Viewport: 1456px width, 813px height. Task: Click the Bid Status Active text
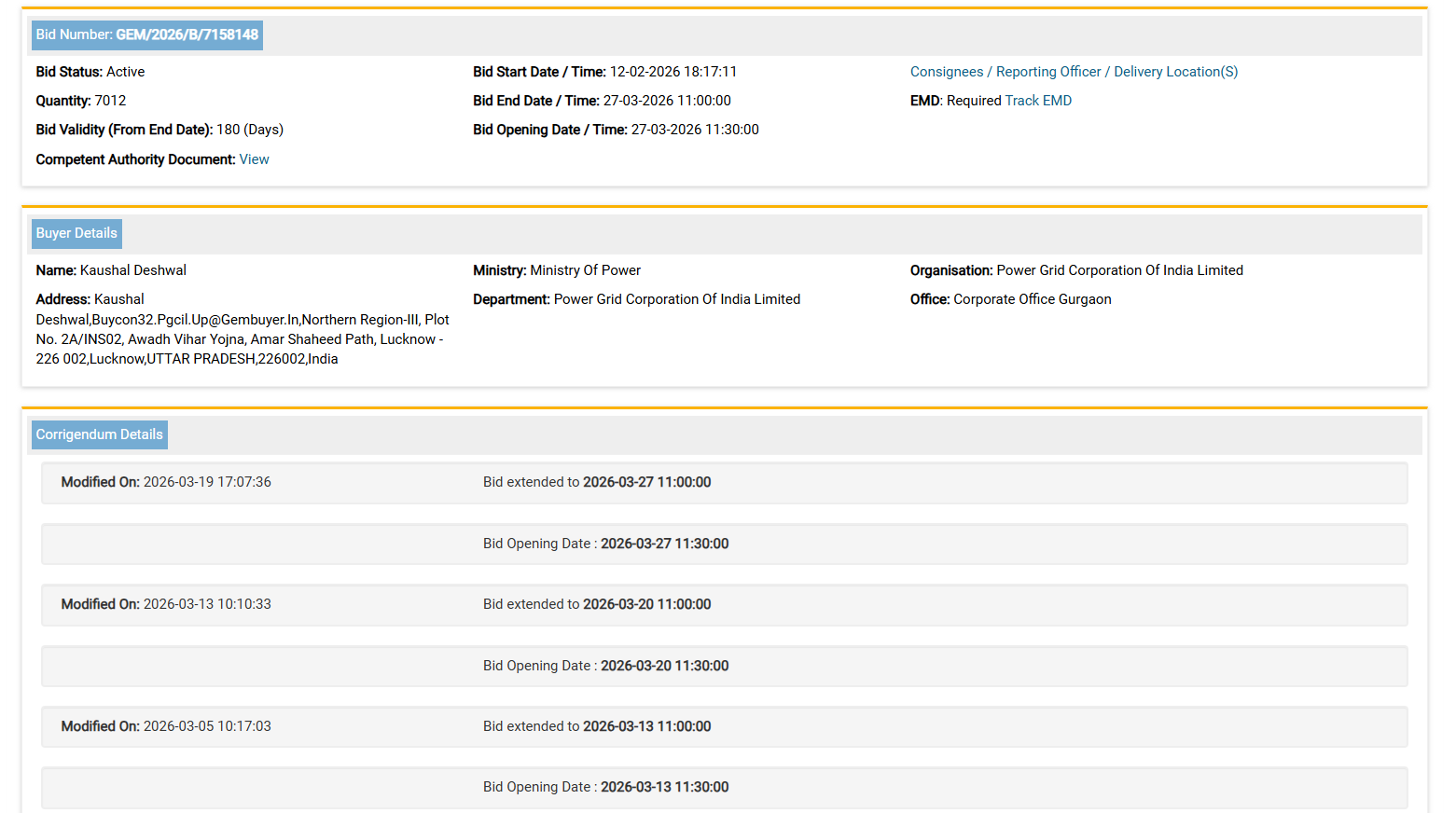pyautogui.click(x=125, y=72)
